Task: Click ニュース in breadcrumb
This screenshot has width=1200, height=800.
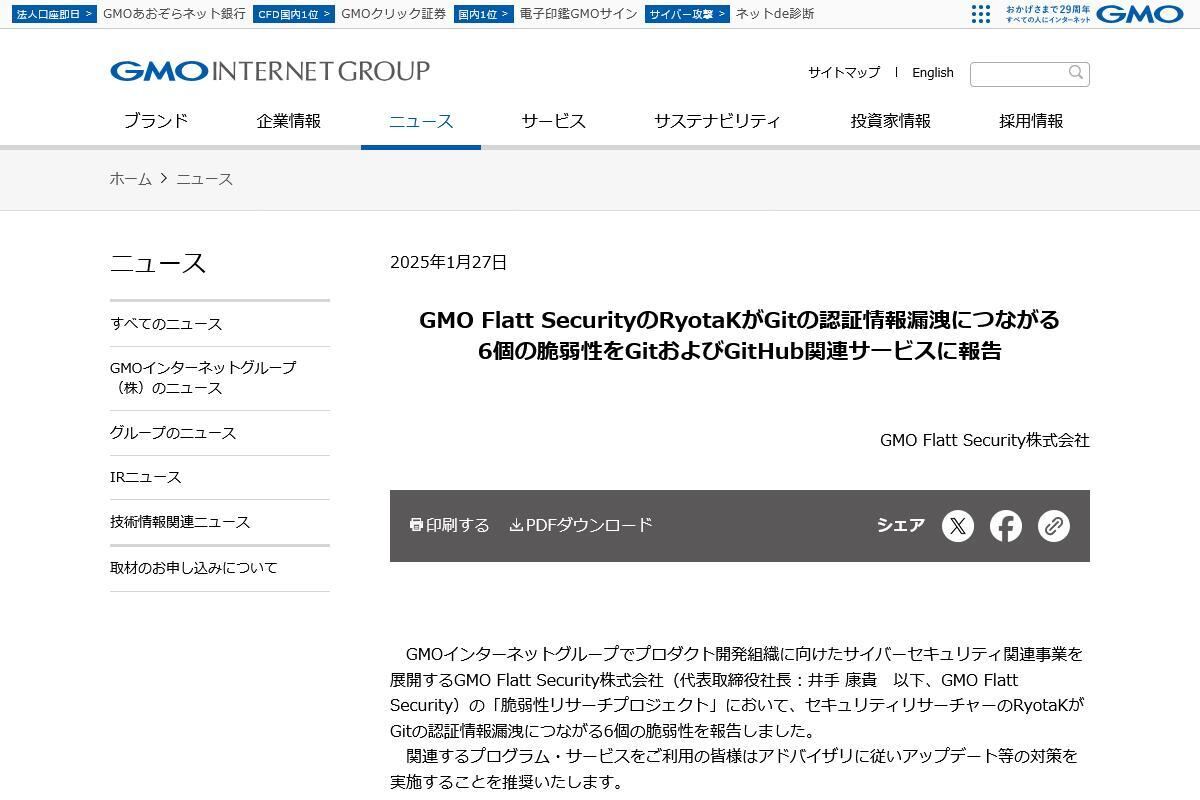Action: tap(205, 179)
